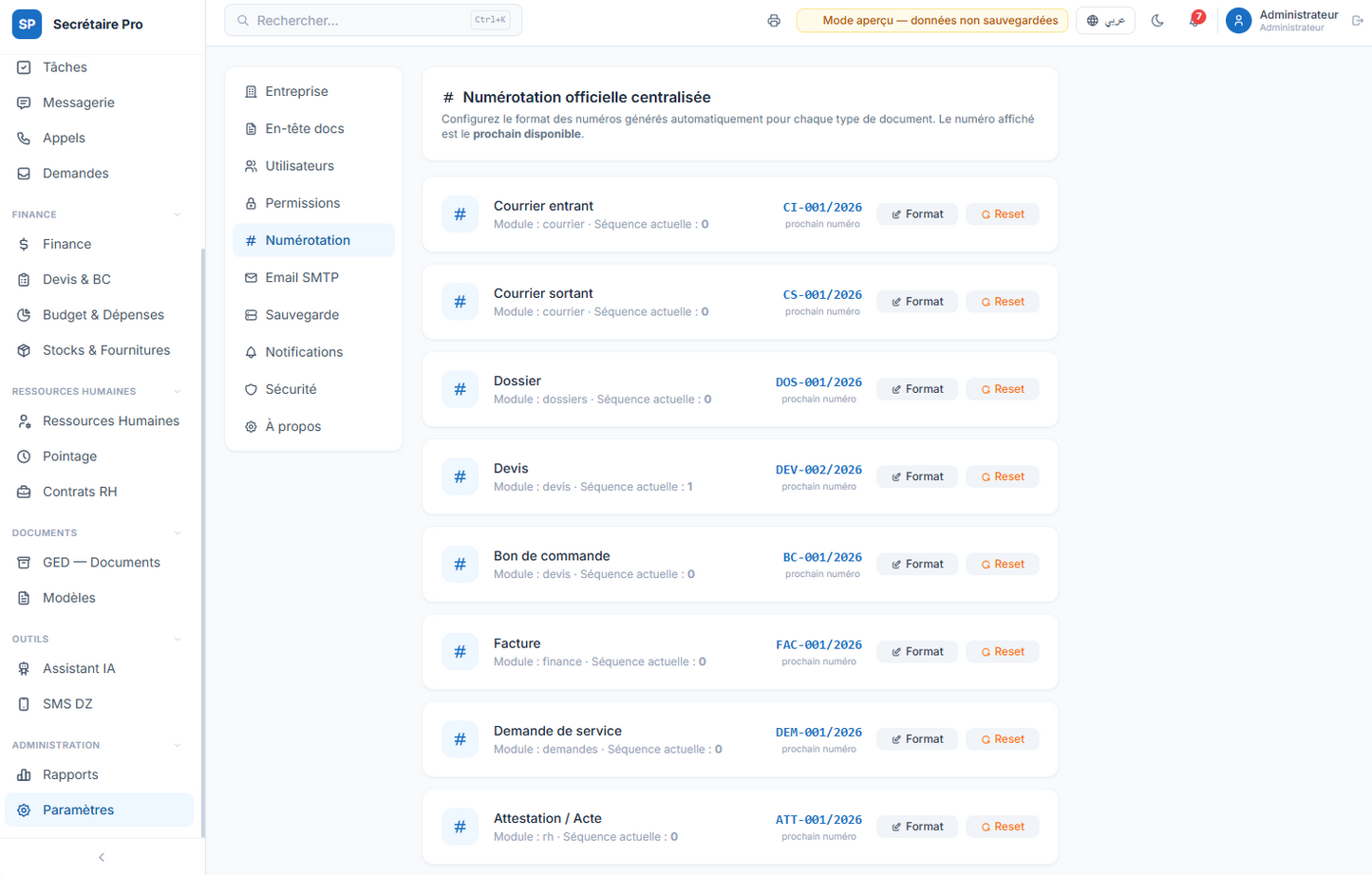The image size is (1372, 875).
Task: Click the dollar icon for Finance
Action: pos(24,244)
